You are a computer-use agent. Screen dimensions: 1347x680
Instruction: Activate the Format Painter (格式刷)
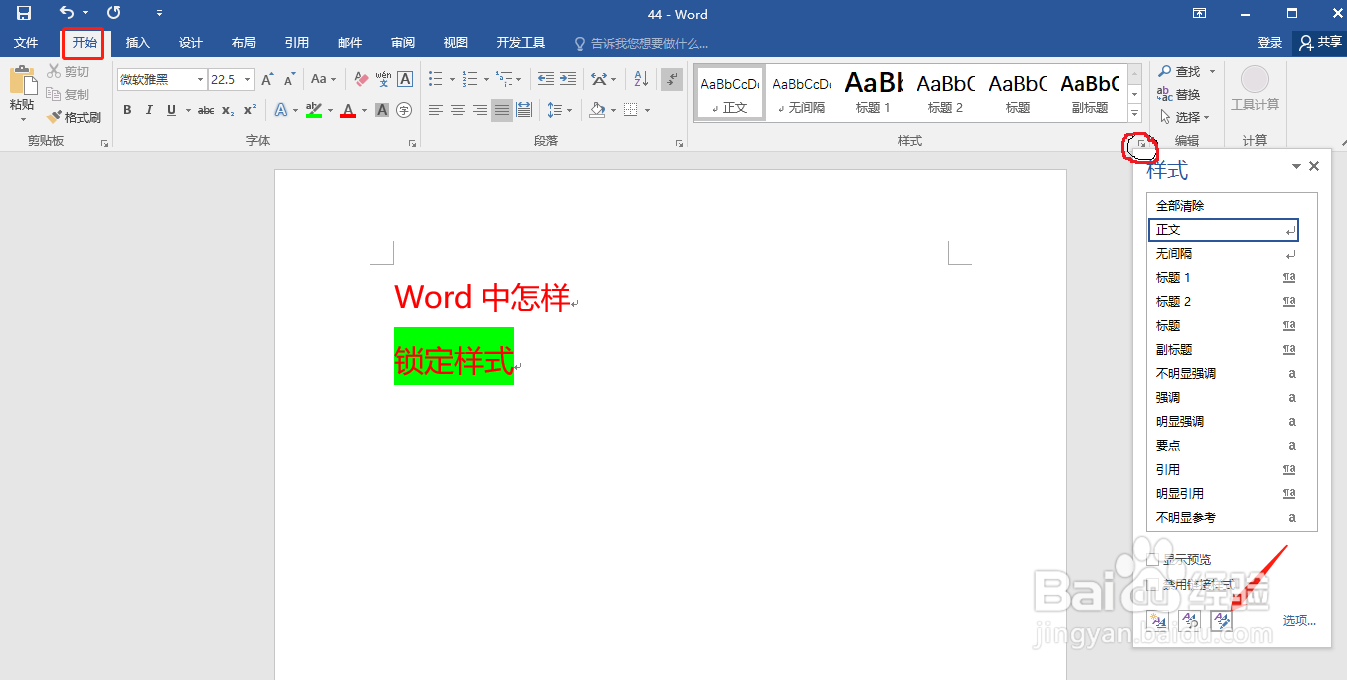click(x=74, y=118)
